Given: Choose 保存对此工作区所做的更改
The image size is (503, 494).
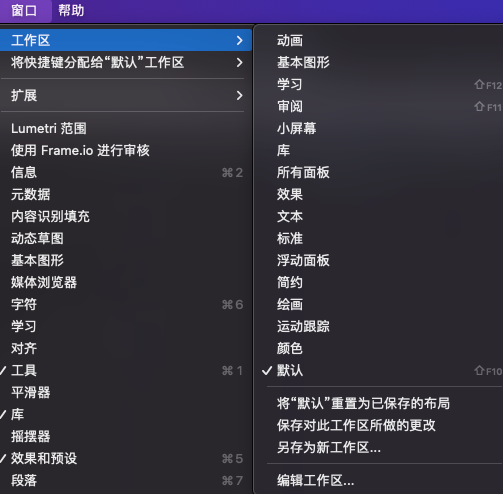Looking at the screenshot, I should pos(379,425).
